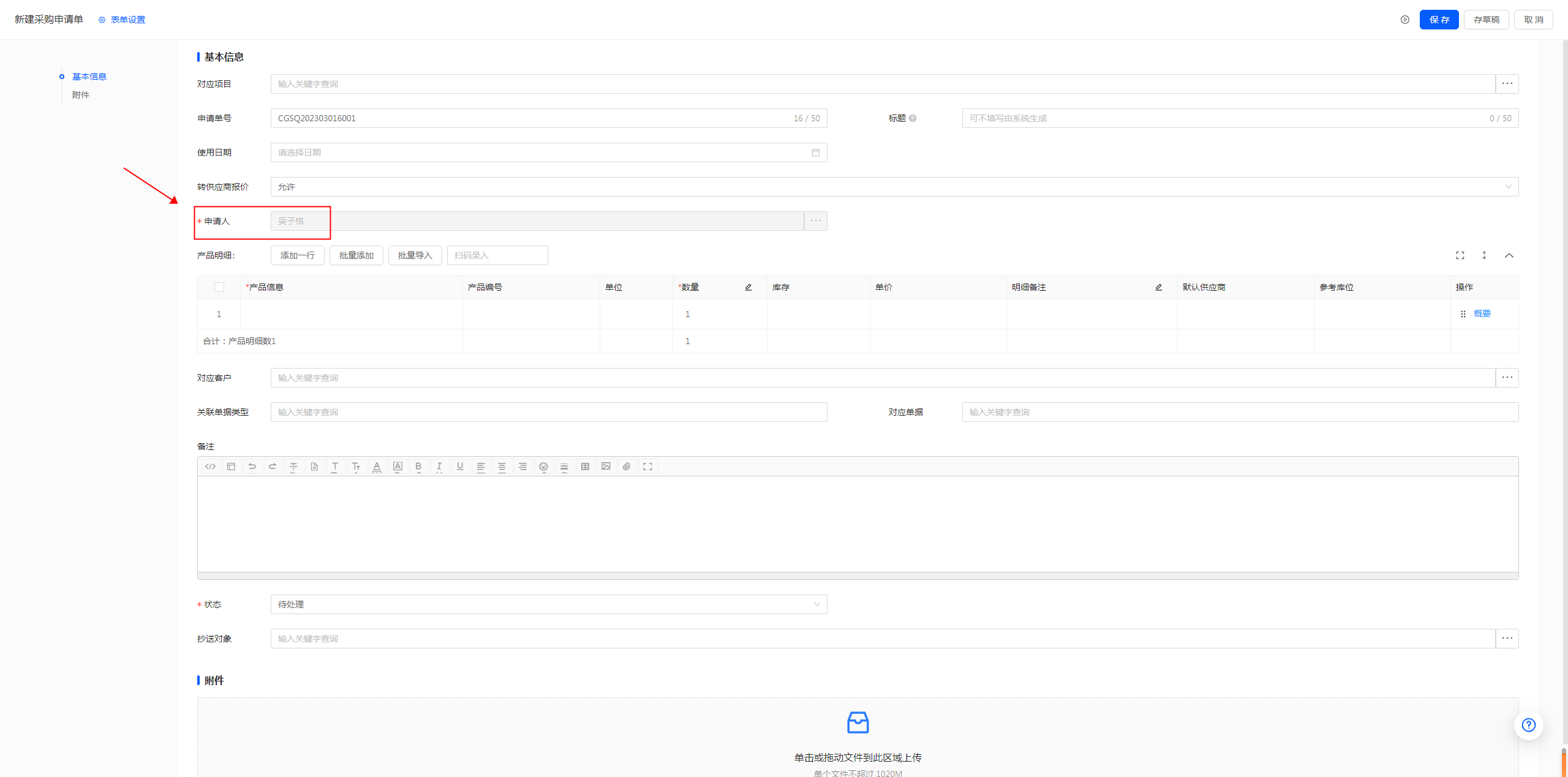Insert image in remarks editor
This screenshot has height=777, width=1568.
[606, 467]
